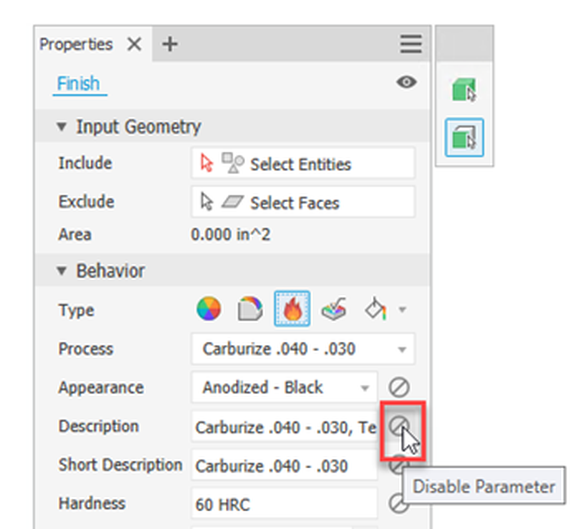Disable the Hardness parameter
This screenshot has width=575, height=529.
tap(398, 503)
